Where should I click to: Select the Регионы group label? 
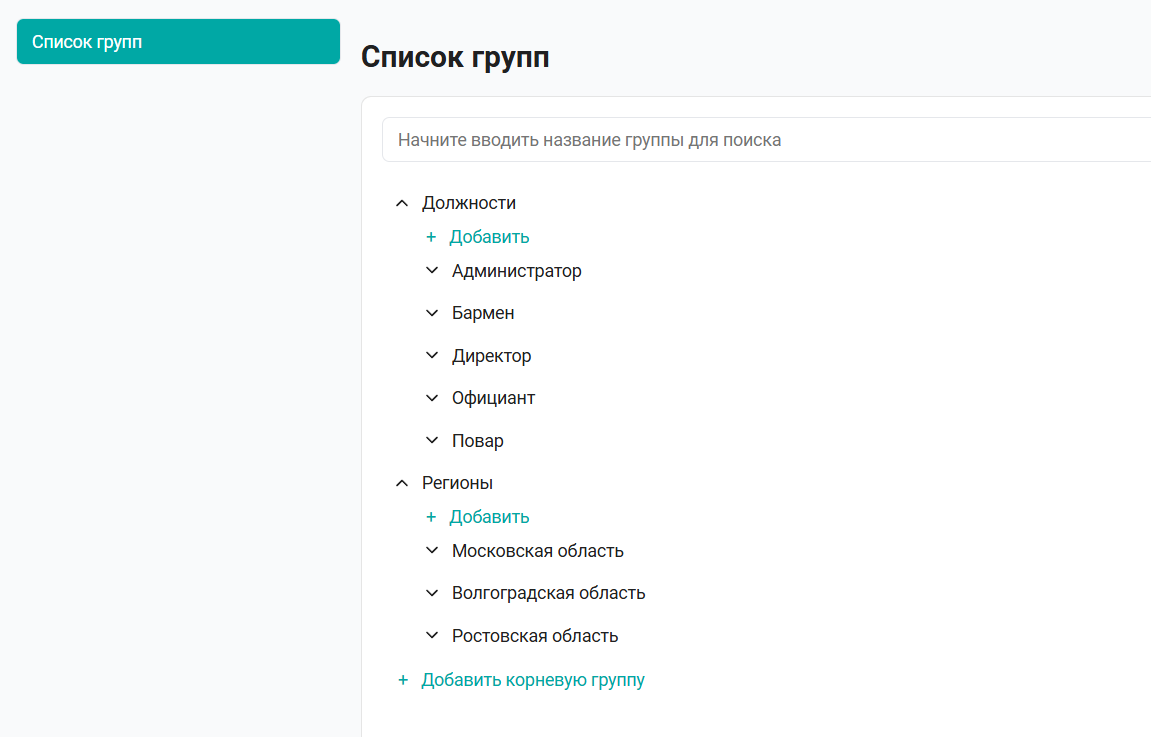point(457,483)
